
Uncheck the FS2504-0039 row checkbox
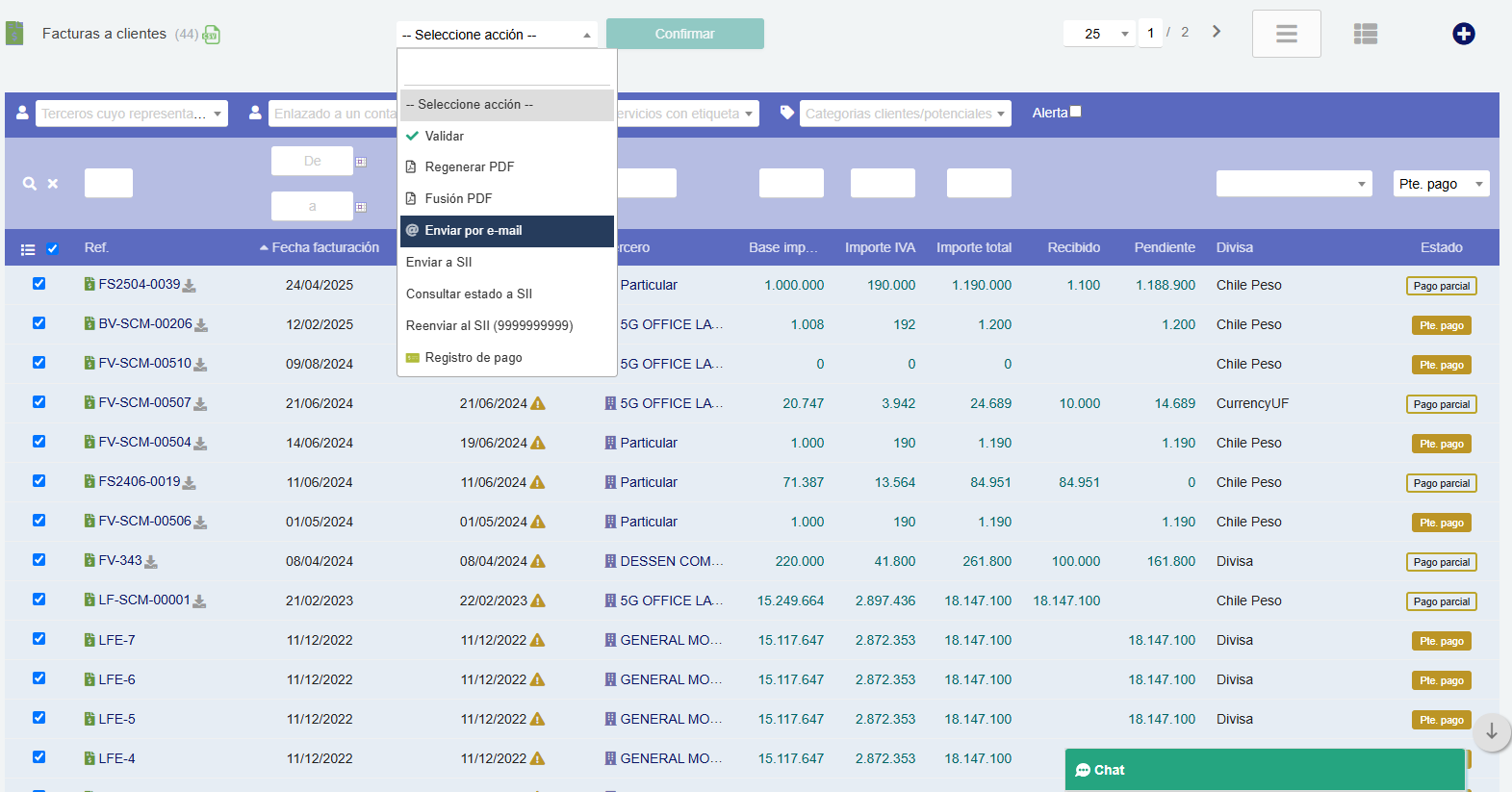39,284
